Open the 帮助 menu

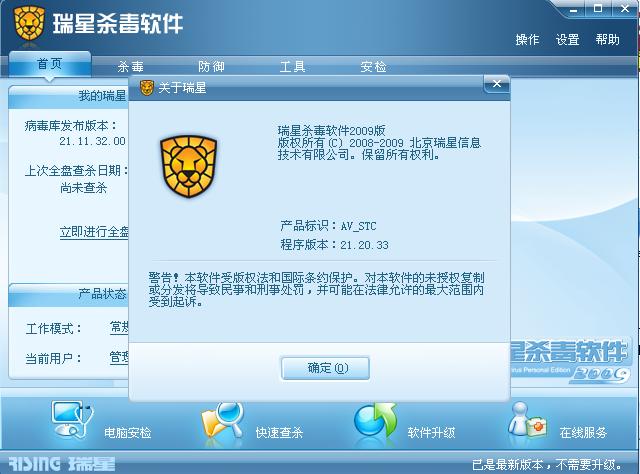pos(607,40)
